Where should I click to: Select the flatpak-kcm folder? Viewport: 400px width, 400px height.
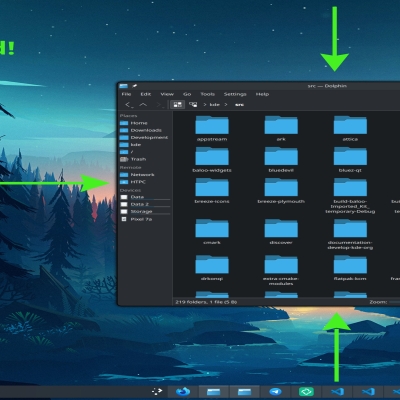coord(350,268)
